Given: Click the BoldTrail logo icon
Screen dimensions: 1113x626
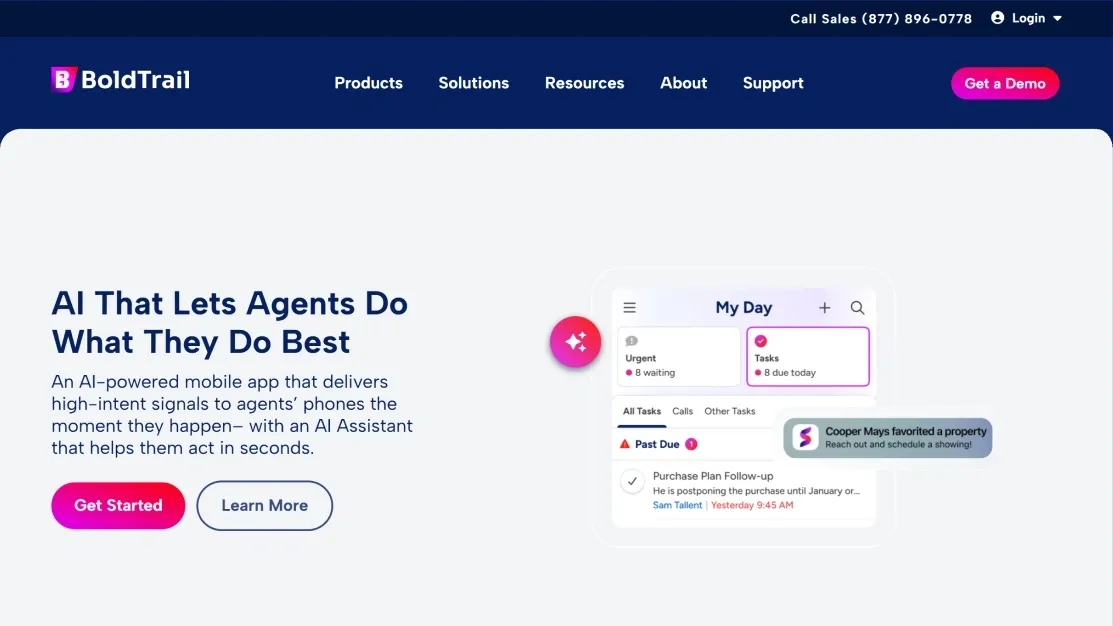Looking at the screenshot, I should [x=63, y=79].
